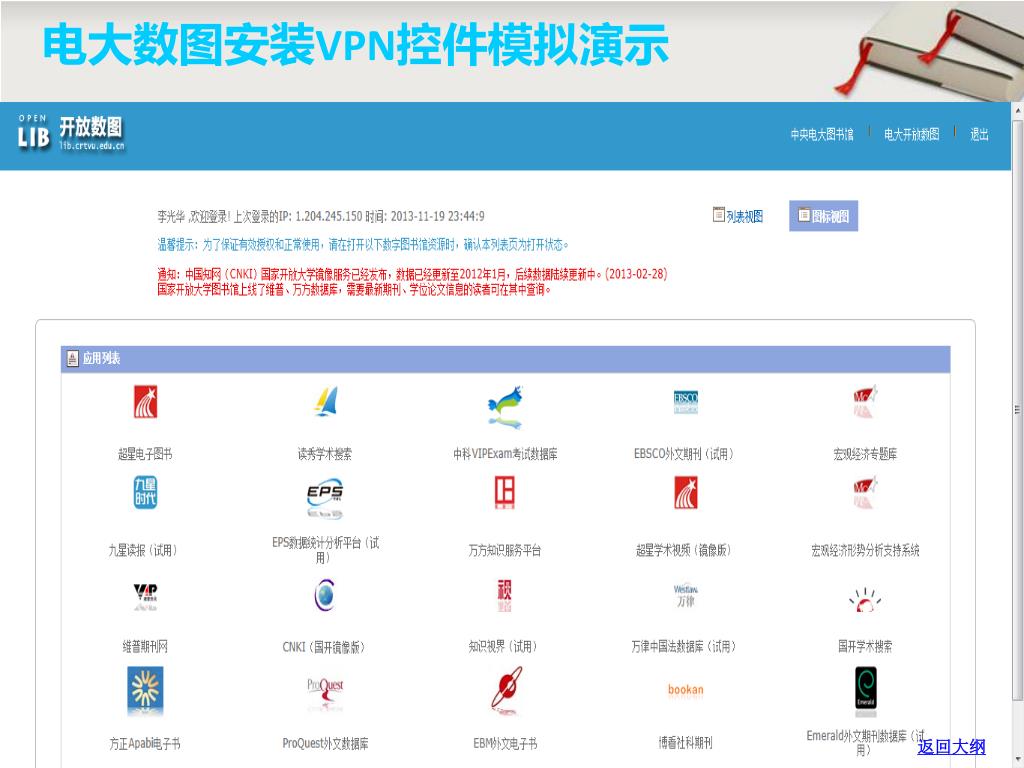
Task: Click the 超星电子图书 label
Action: point(145,454)
